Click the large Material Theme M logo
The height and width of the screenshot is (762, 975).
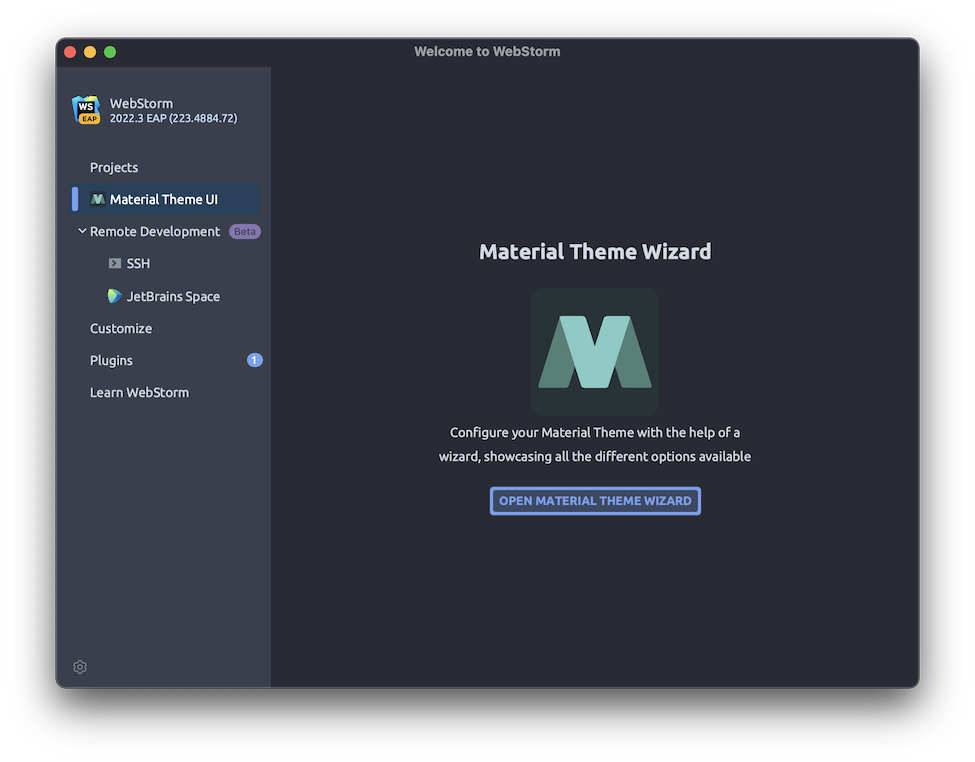point(594,352)
